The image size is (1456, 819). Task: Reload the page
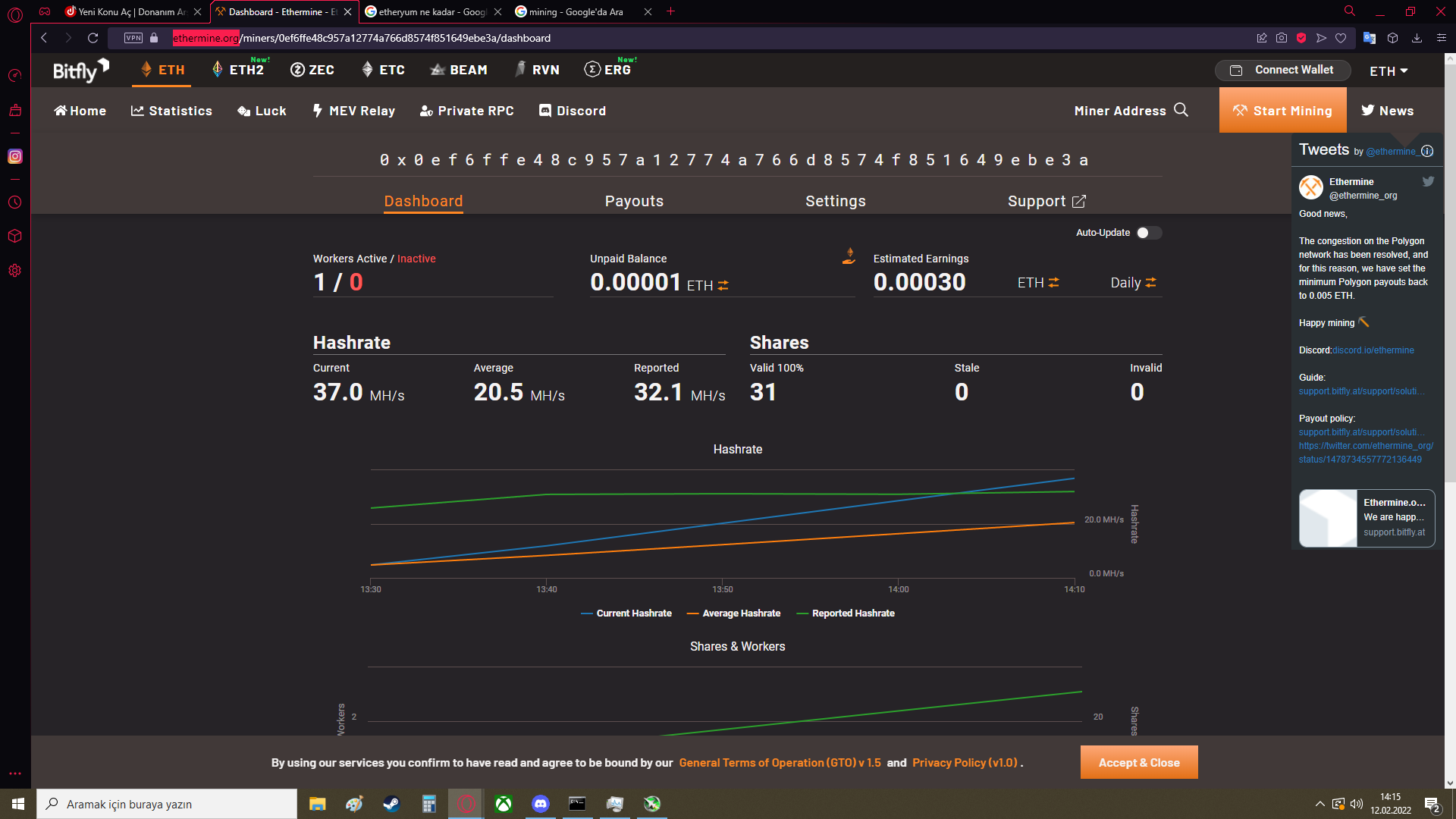(x=93, y=38)
